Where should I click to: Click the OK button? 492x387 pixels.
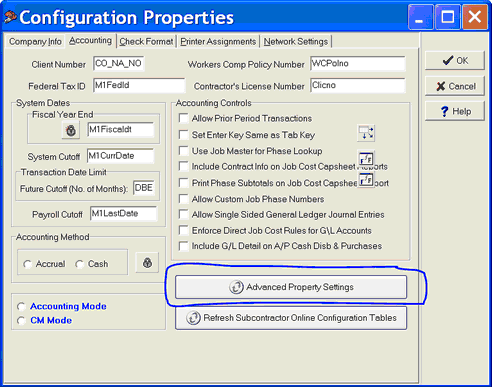(x=455, y=61)
